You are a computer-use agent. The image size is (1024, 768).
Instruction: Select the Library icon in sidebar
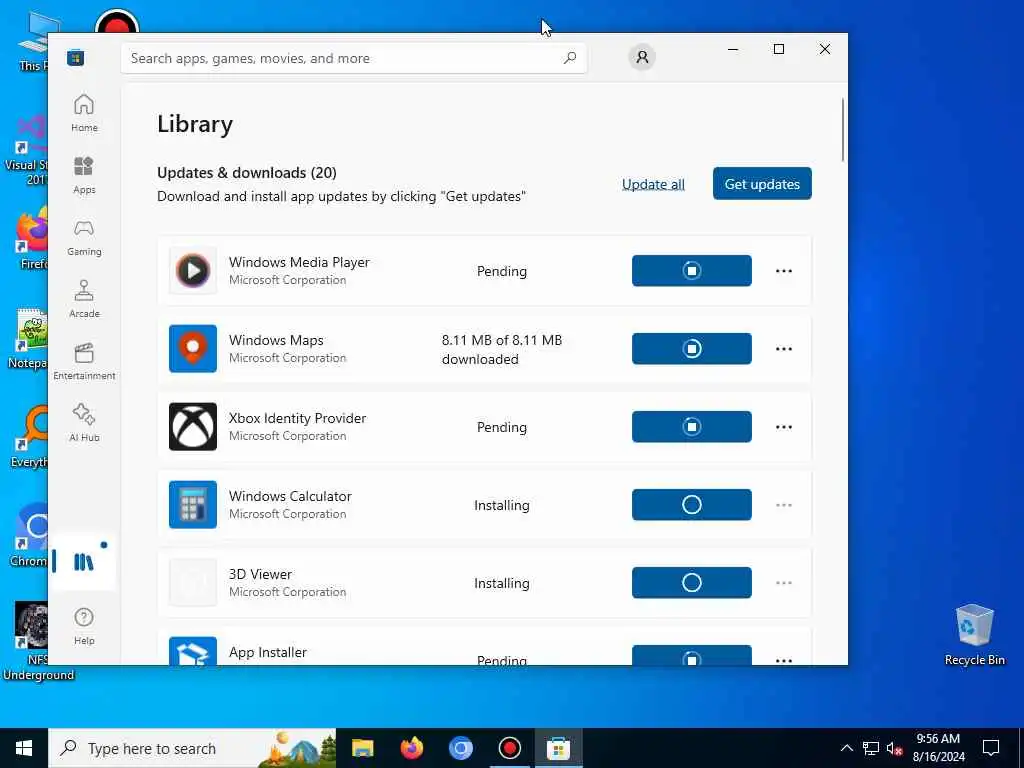(84, 562)
